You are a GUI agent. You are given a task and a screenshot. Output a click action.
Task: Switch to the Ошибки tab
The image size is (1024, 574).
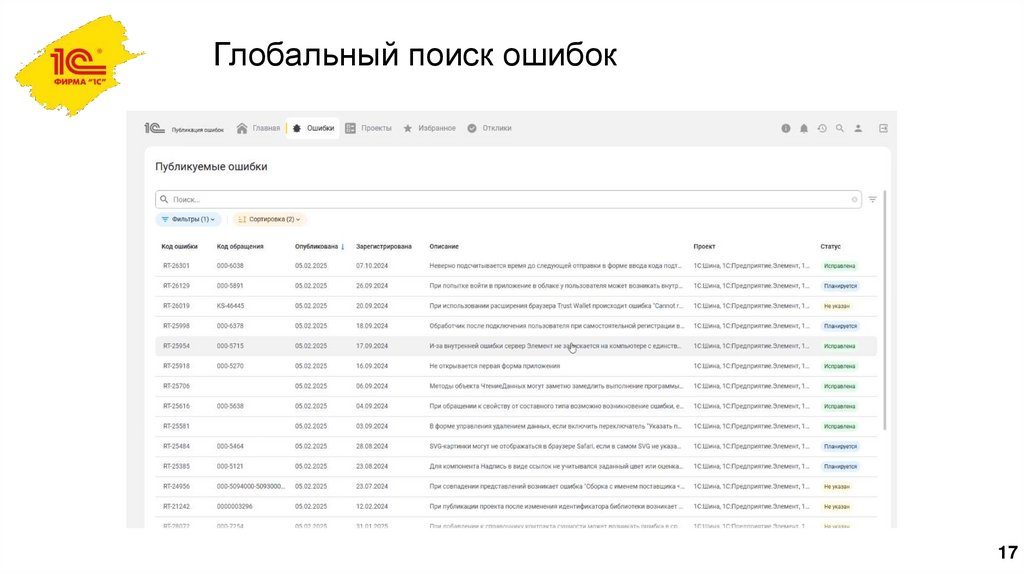(x=313, y=128)
